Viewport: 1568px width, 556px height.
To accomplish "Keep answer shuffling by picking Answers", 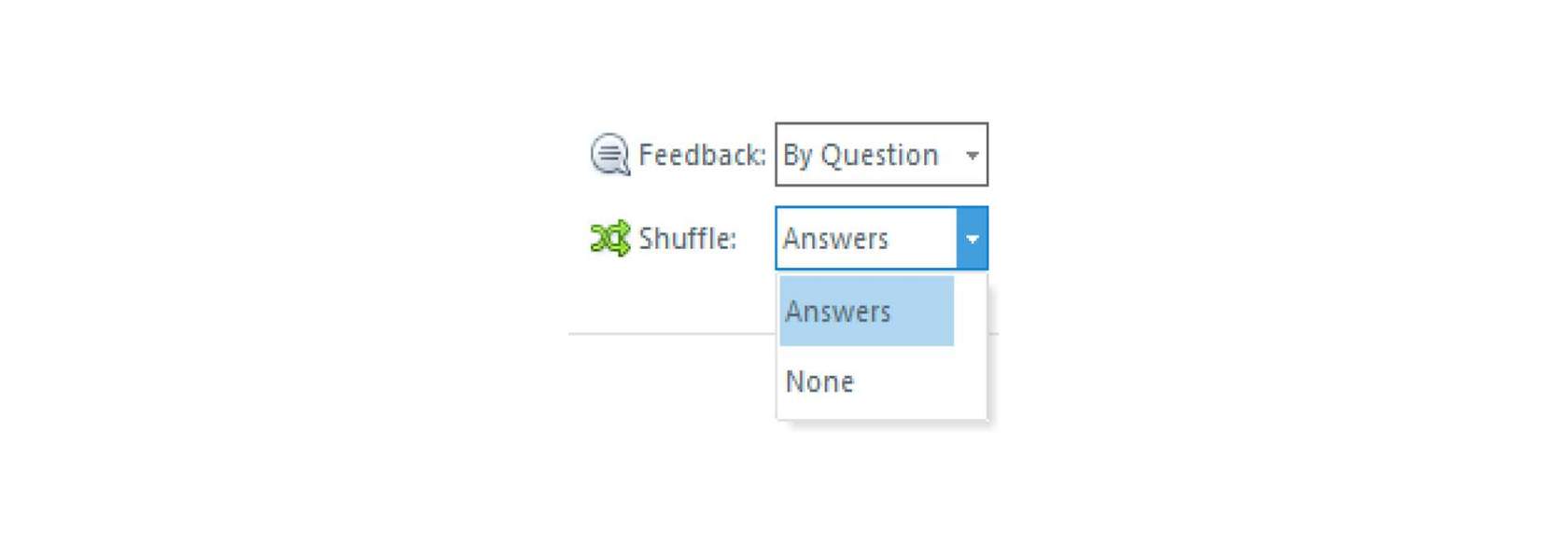I will click(866, 311).
